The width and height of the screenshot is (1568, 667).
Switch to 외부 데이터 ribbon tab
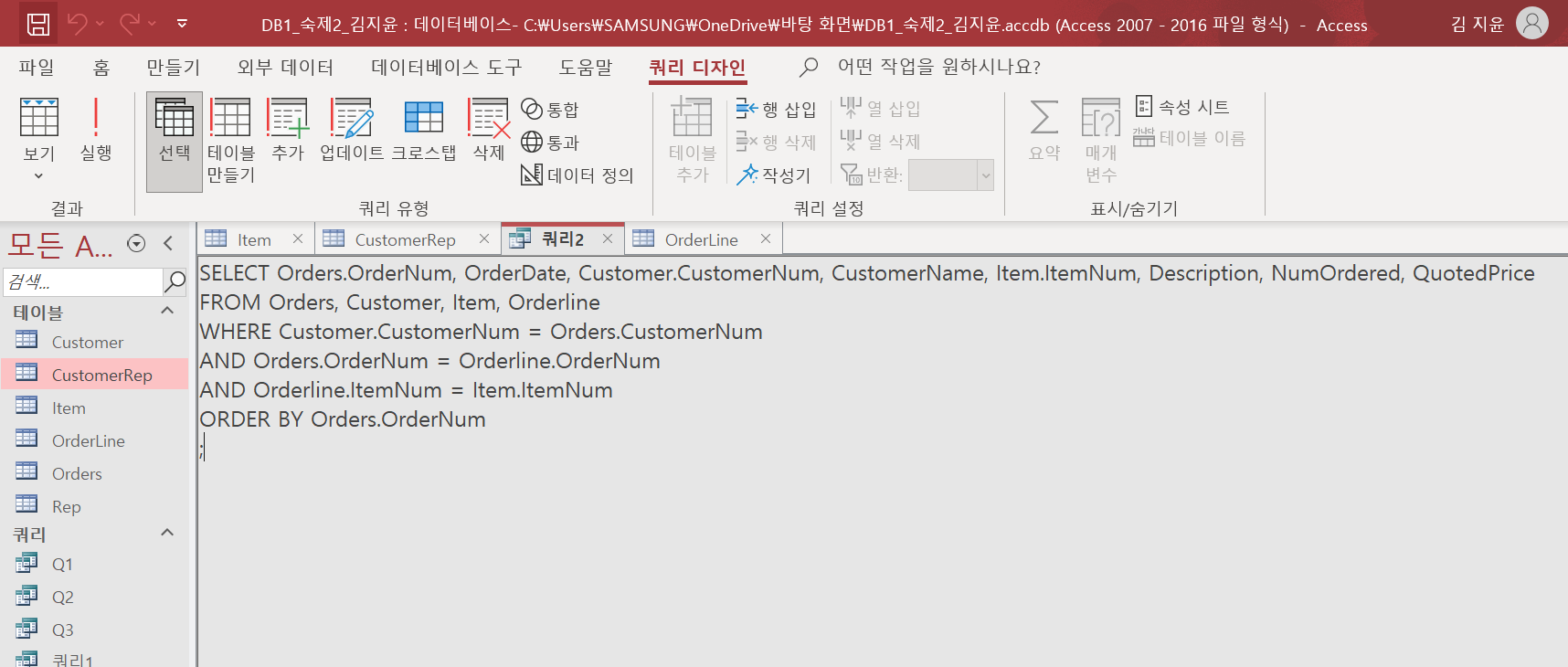(286, 68)
